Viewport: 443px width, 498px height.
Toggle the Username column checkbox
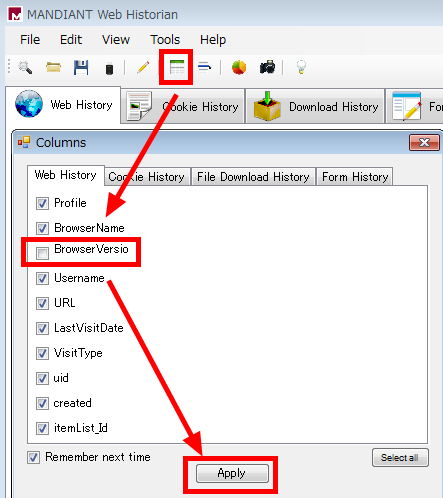click(42, 278)
